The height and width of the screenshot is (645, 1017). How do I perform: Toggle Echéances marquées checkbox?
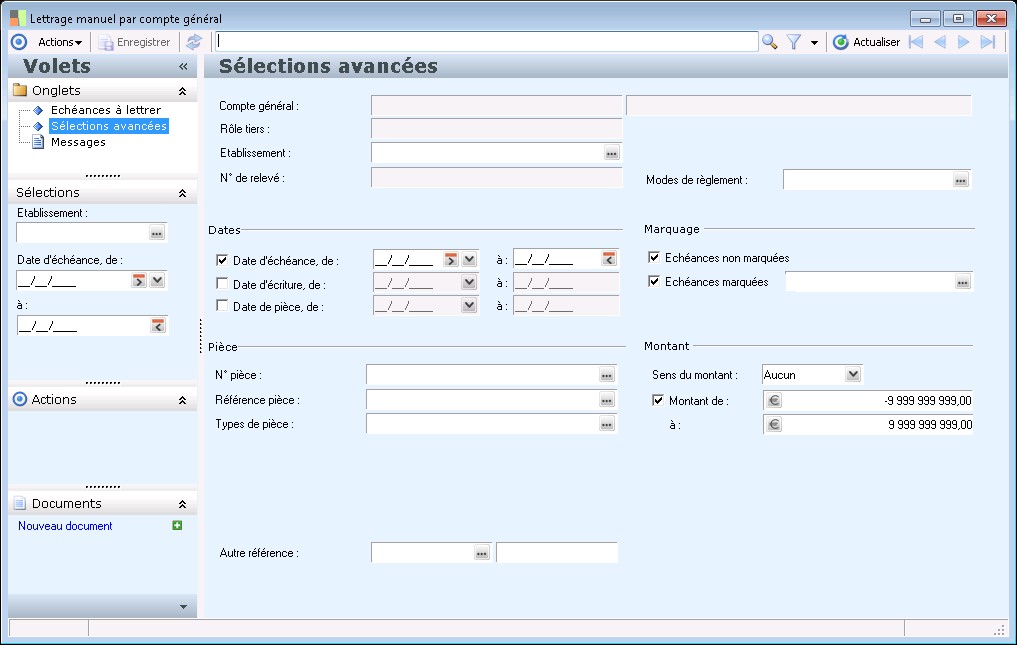click(x=654, y=282)
